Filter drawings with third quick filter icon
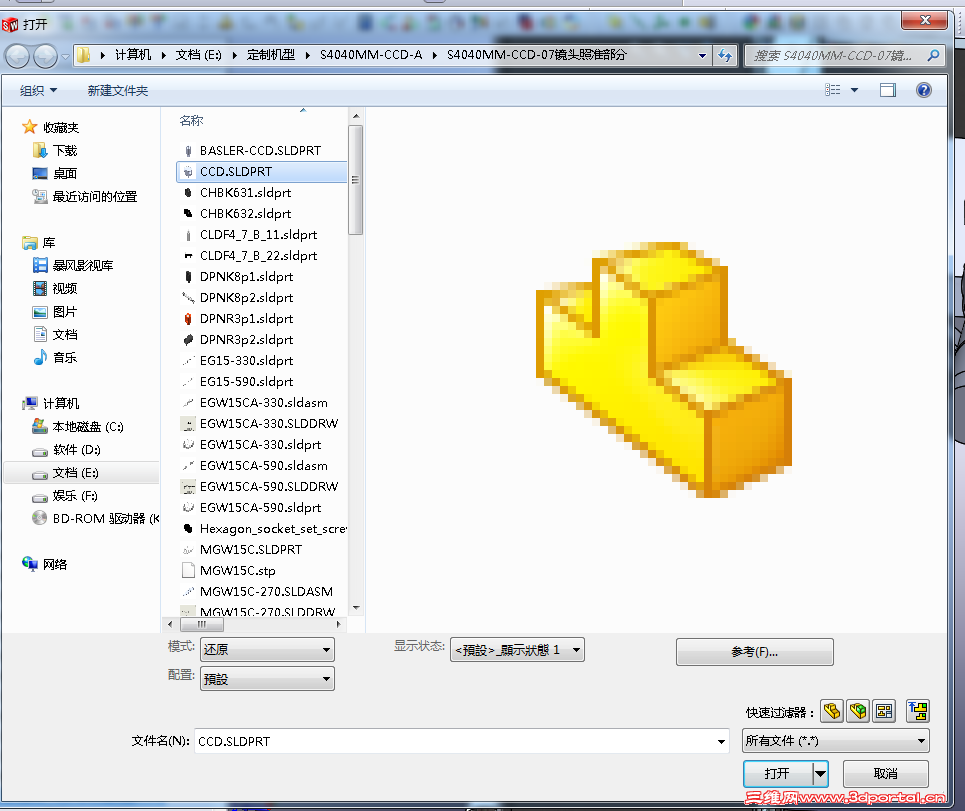 tap(884, 711)
